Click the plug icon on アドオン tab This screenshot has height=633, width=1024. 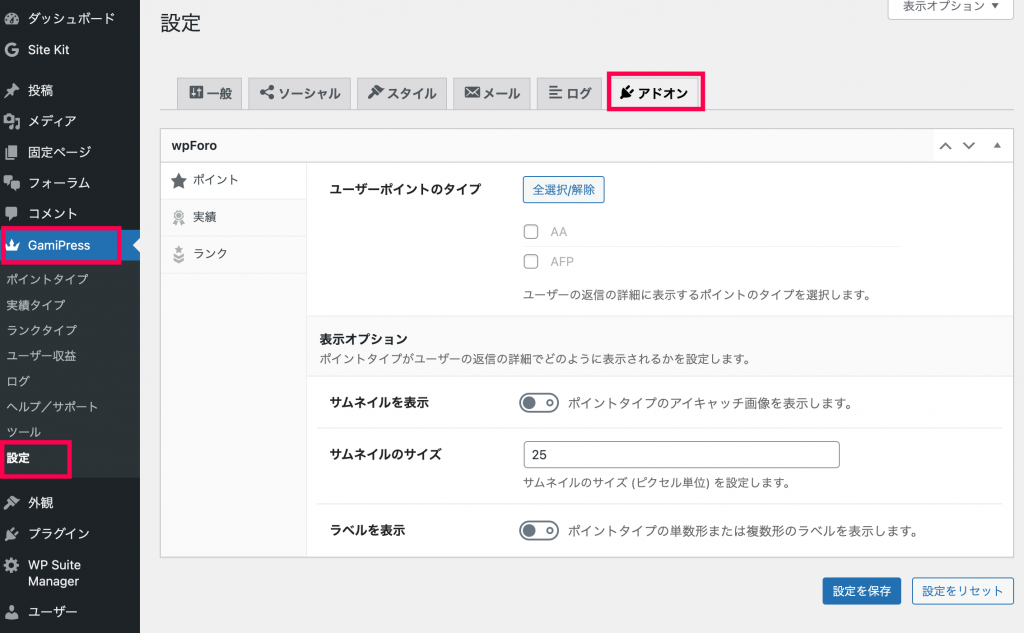point(626,92)
